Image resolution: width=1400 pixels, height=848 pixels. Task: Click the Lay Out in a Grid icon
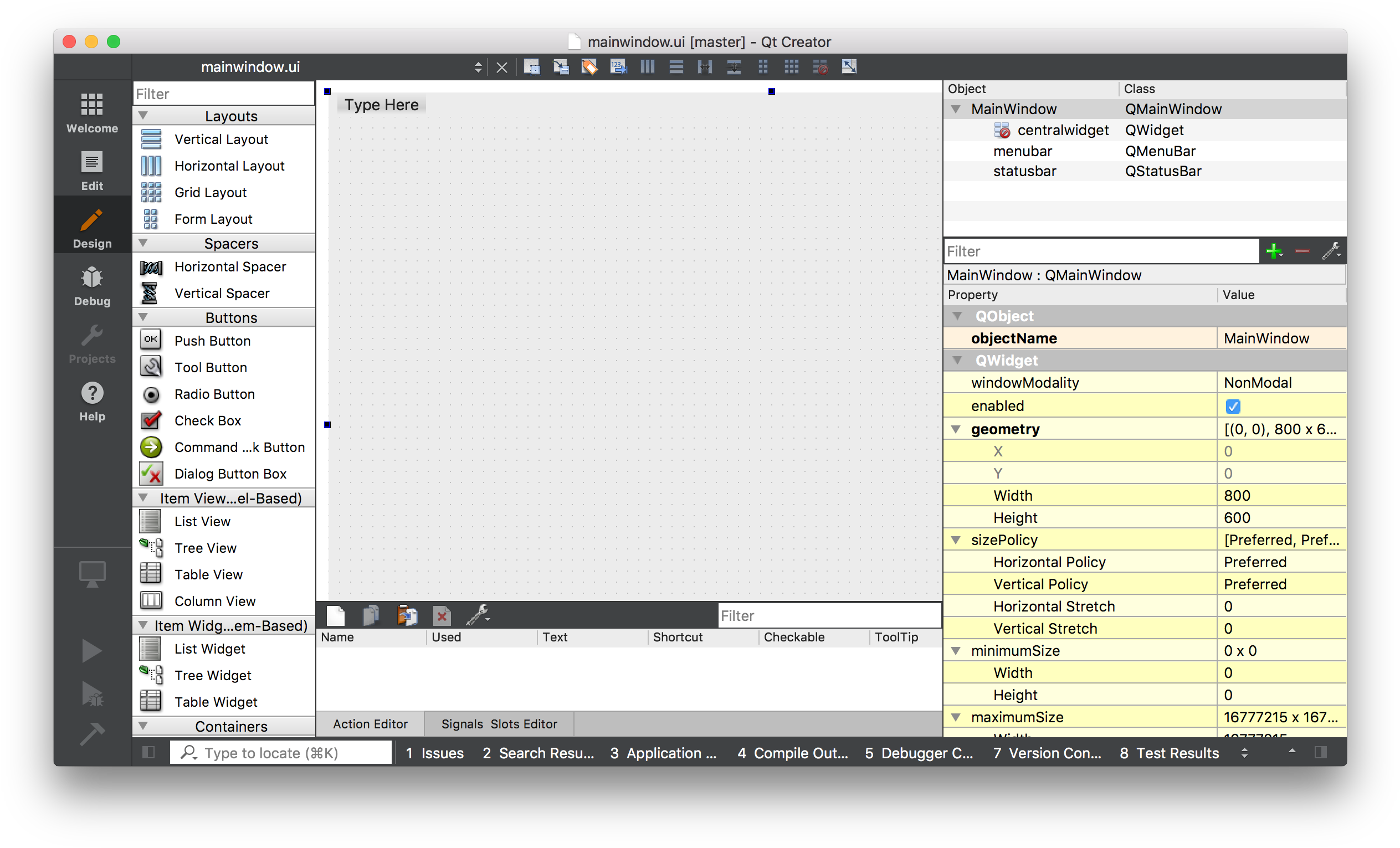(x=791, y=66)
